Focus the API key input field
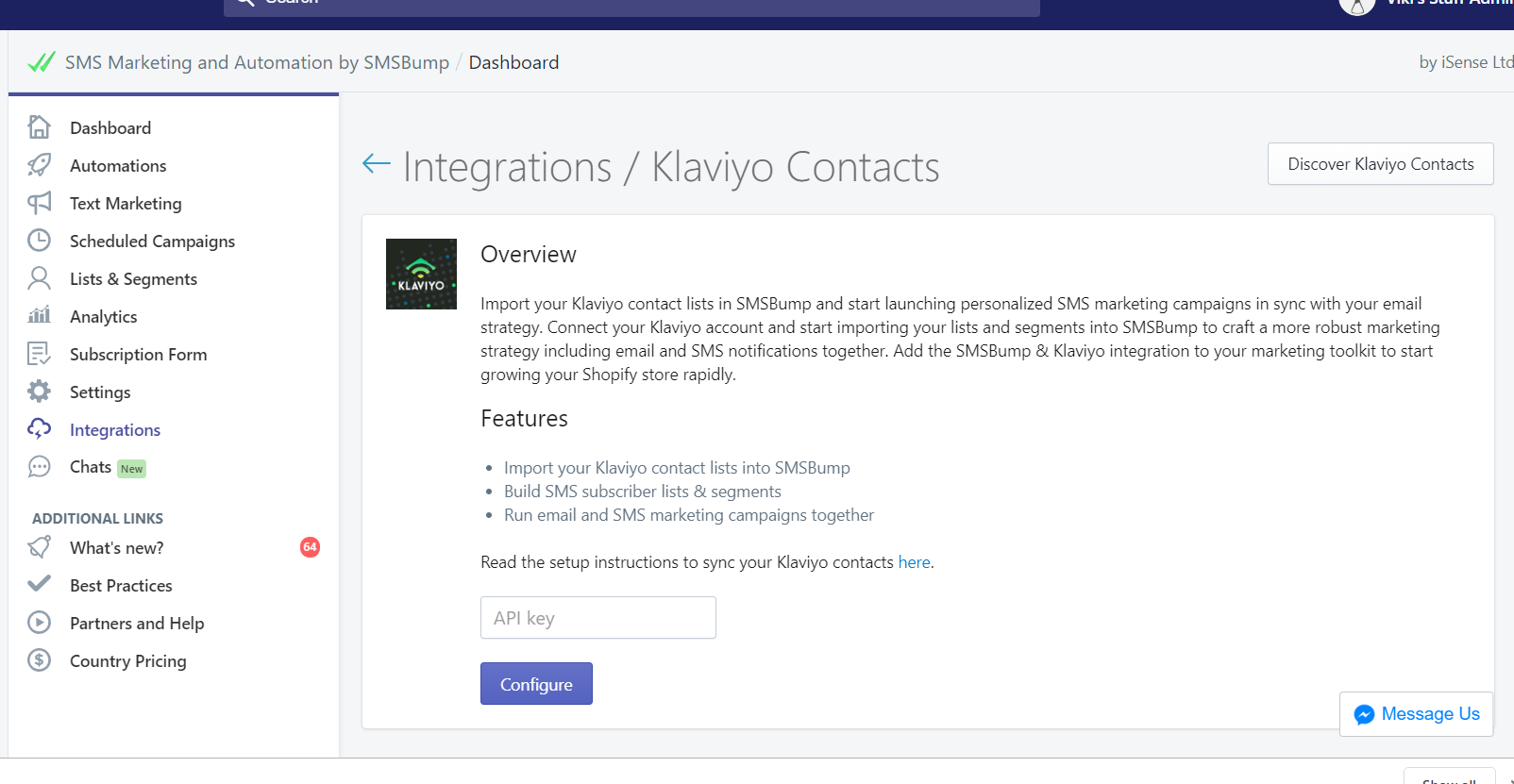Screen dimensions: 1514x784 pos(598,618)
